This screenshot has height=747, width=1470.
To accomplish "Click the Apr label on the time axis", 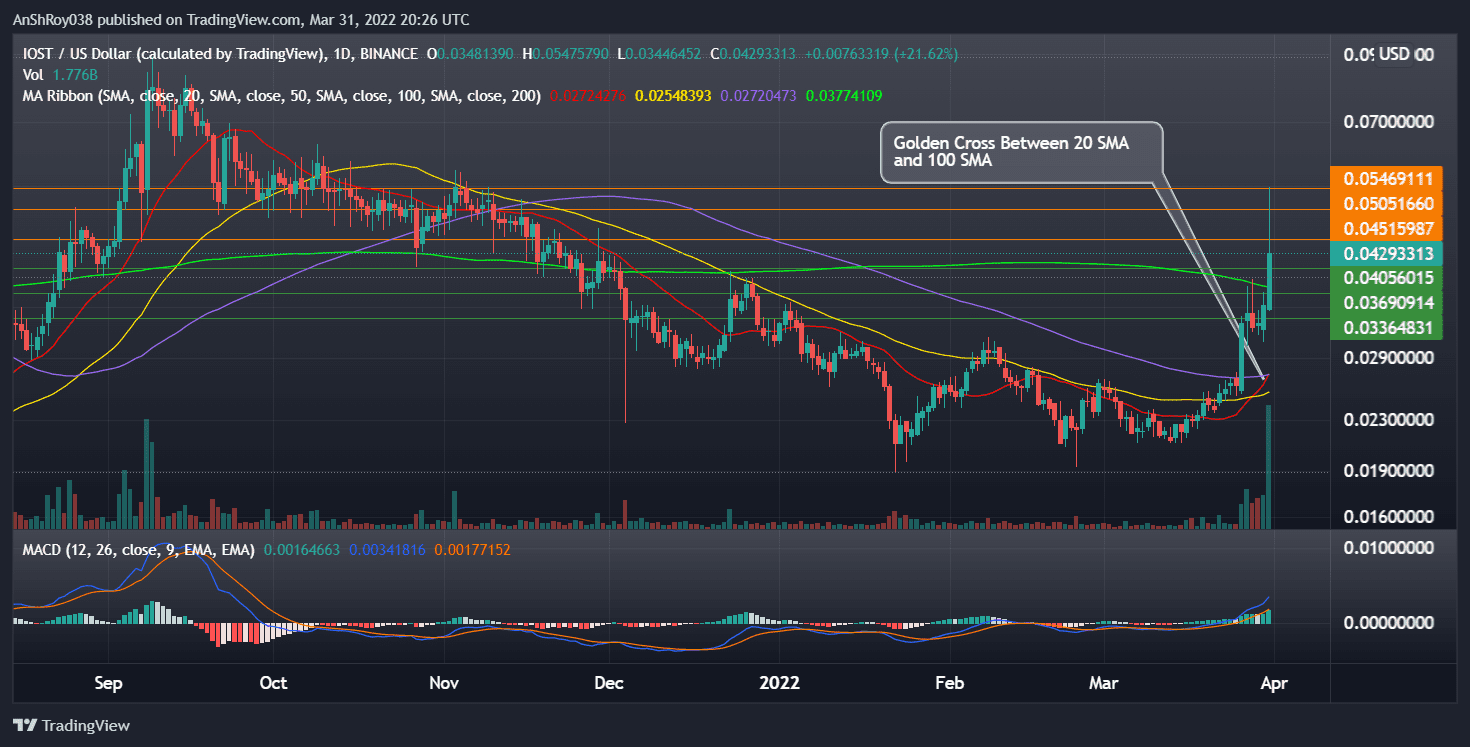I will [x=1275, y=683].
